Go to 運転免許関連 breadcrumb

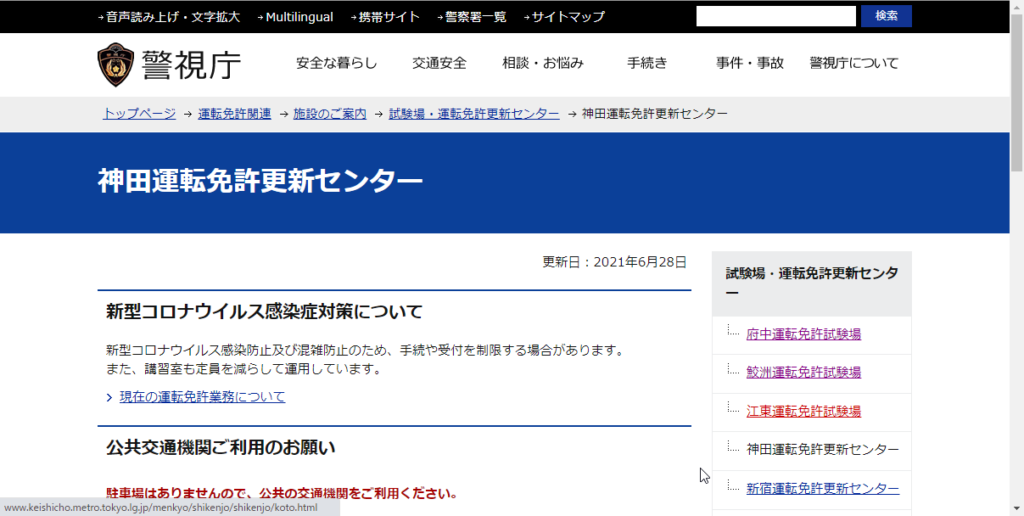[234, 114]
